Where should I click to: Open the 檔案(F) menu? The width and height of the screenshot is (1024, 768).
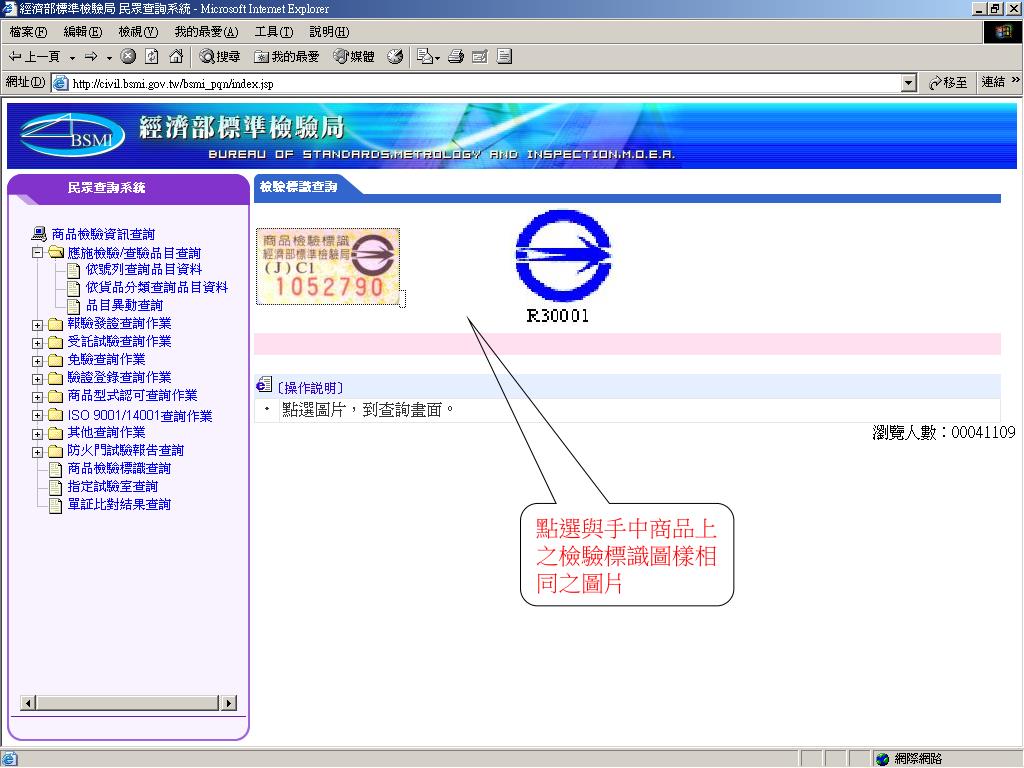coord(28,32)
